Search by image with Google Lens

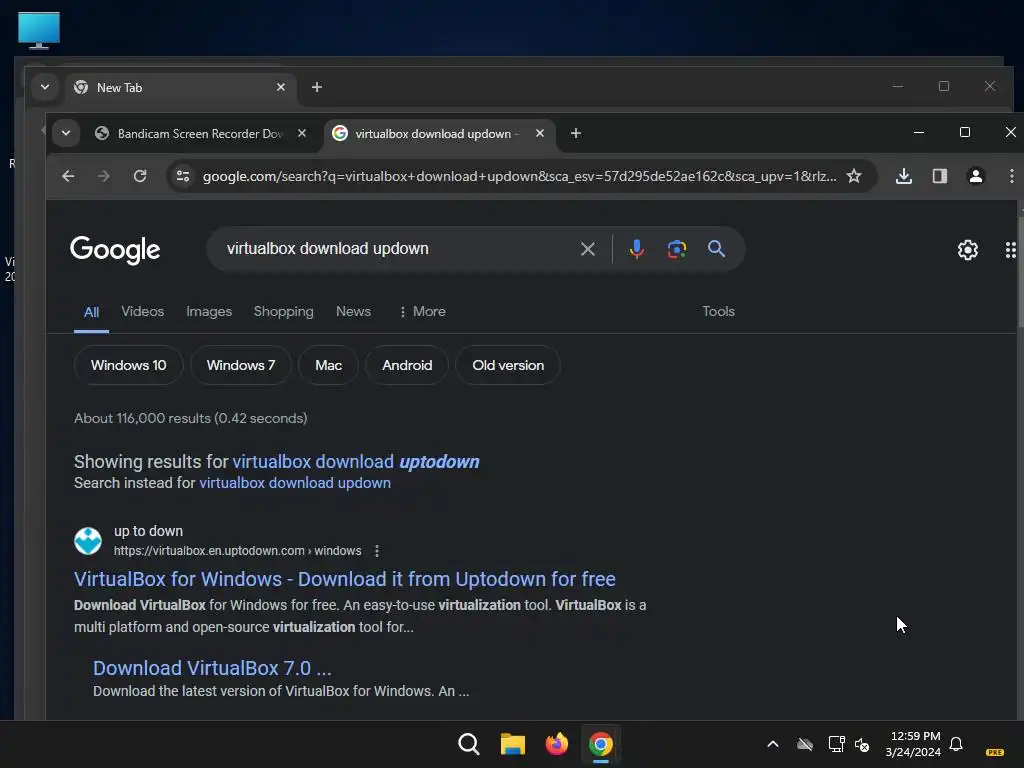[x=677, y=249]
